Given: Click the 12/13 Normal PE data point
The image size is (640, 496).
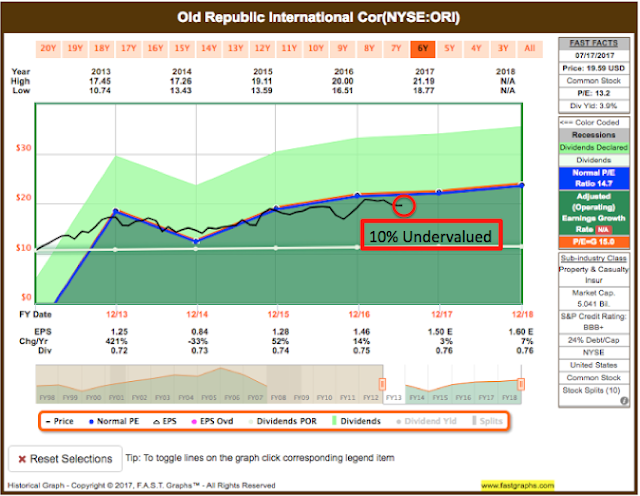Looking at the screenshot, I should coord(116,211).
